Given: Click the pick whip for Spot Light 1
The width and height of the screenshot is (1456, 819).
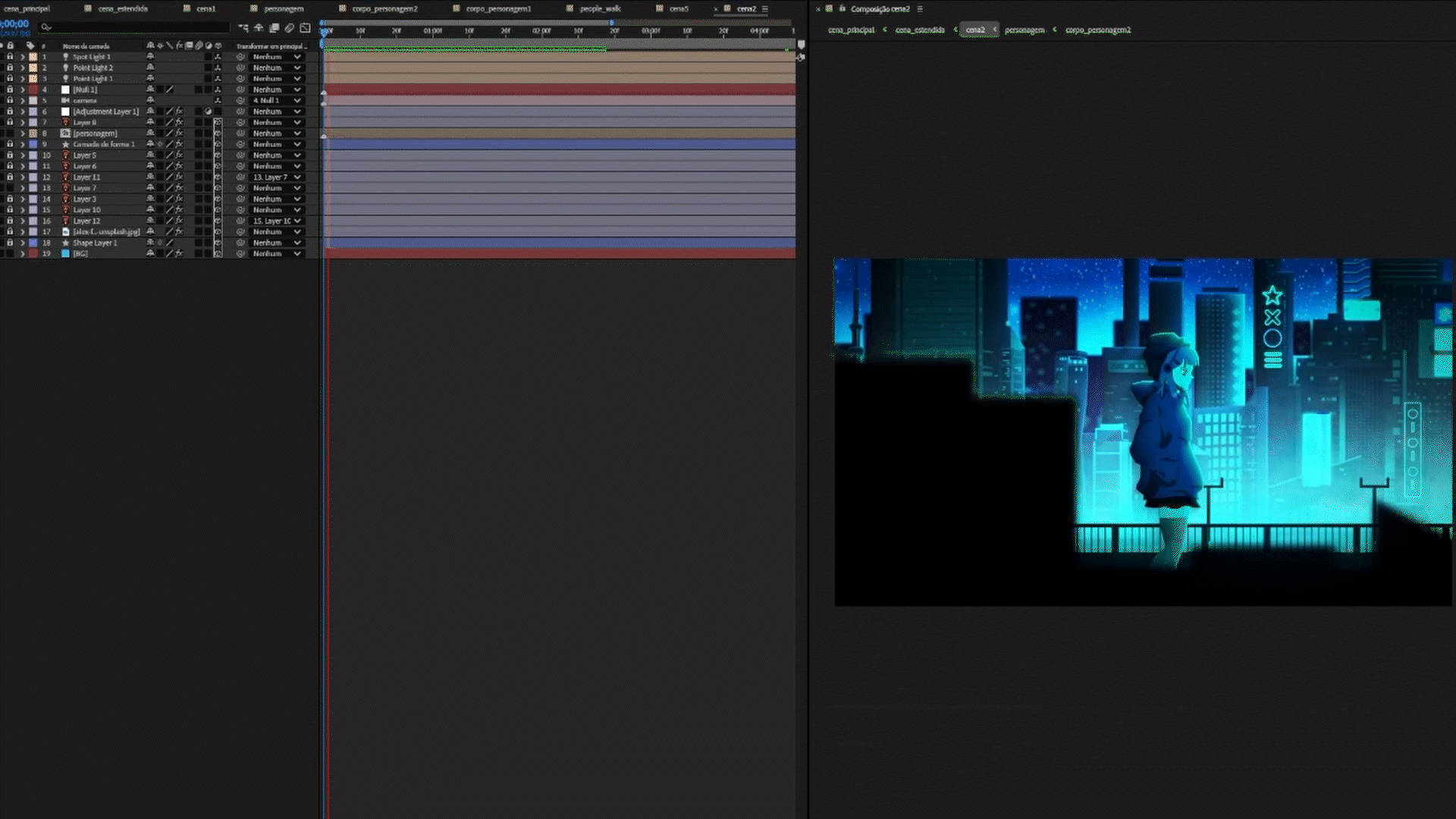Looking at the screenshot, I should pyautogui.click(x=240, y=57).
